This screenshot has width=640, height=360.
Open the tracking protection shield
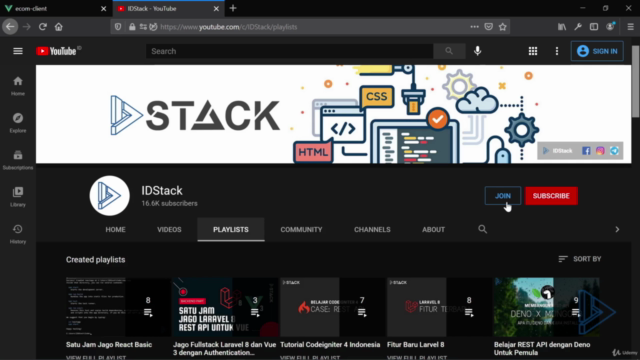[118, 27]
